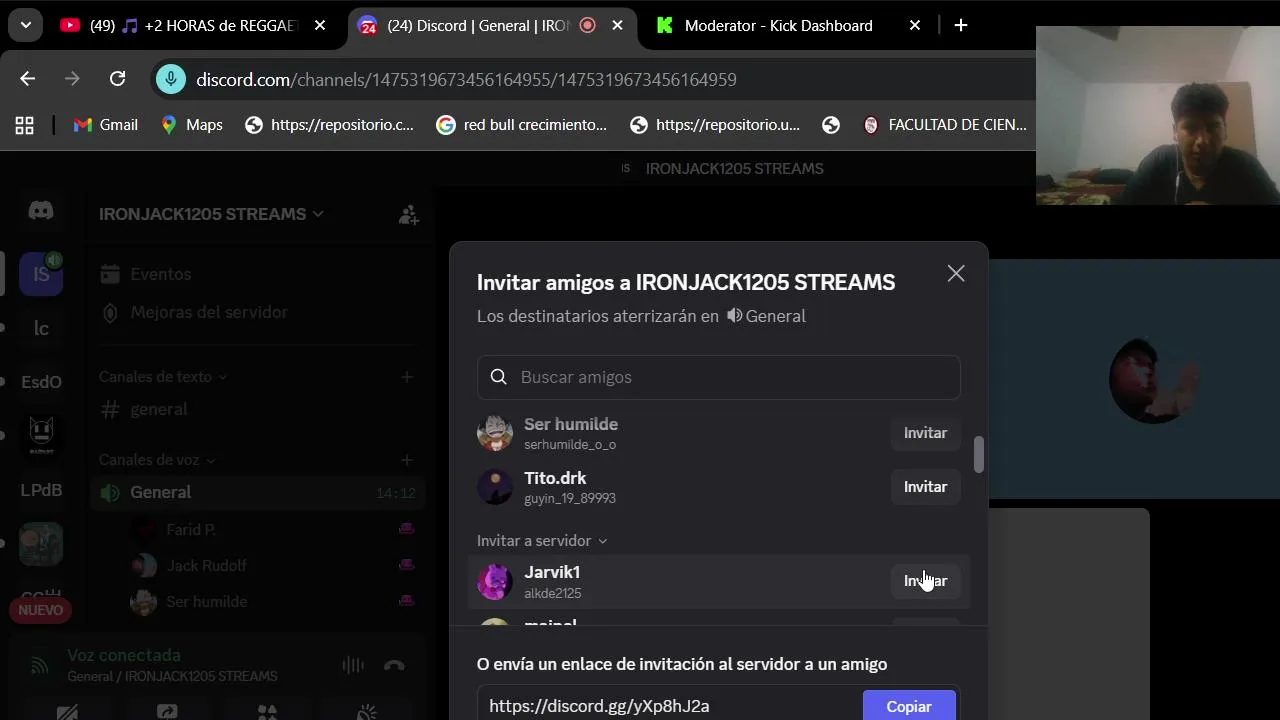Click share screen icon in voice panel
Viewport: 1280px width, 720px height.
pyautogui.click(x=167, y=712)
